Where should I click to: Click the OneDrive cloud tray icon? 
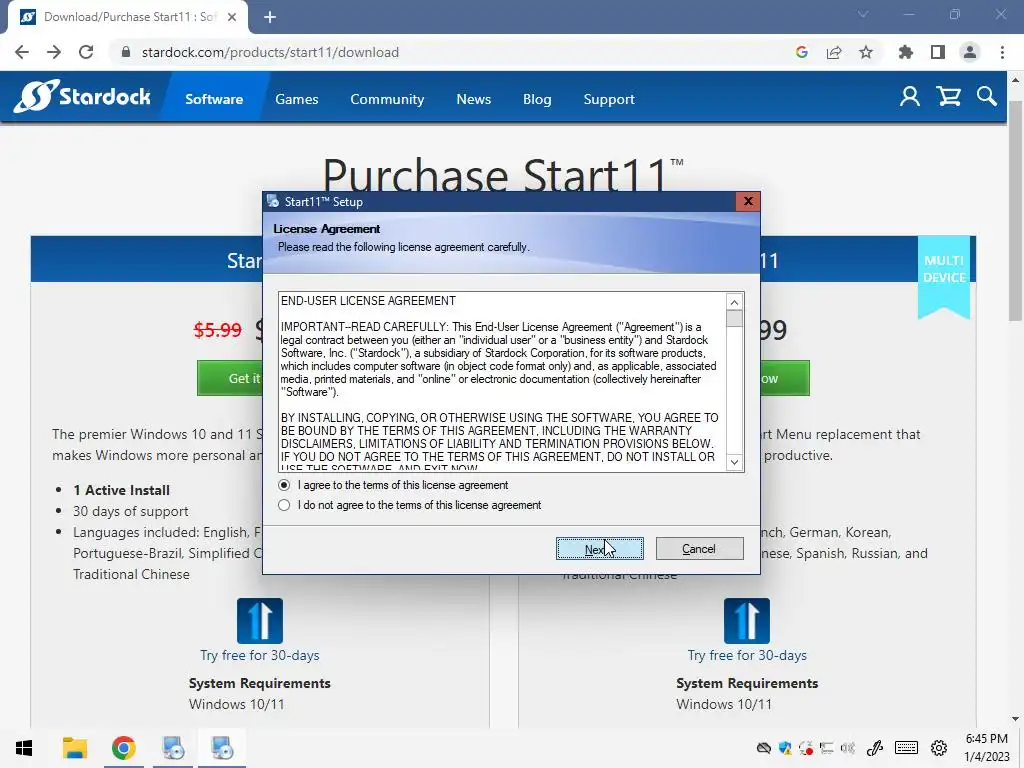pos(763,748)
